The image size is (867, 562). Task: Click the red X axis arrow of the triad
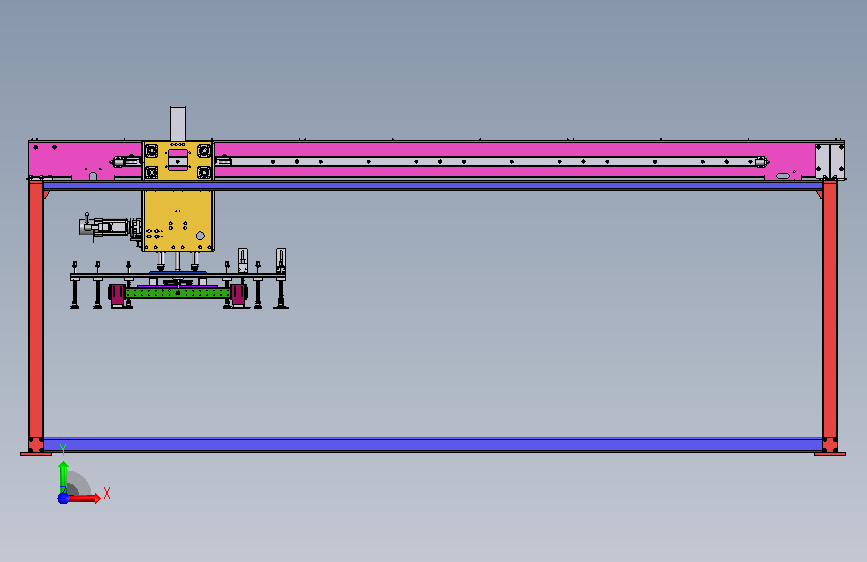point(84,498)
